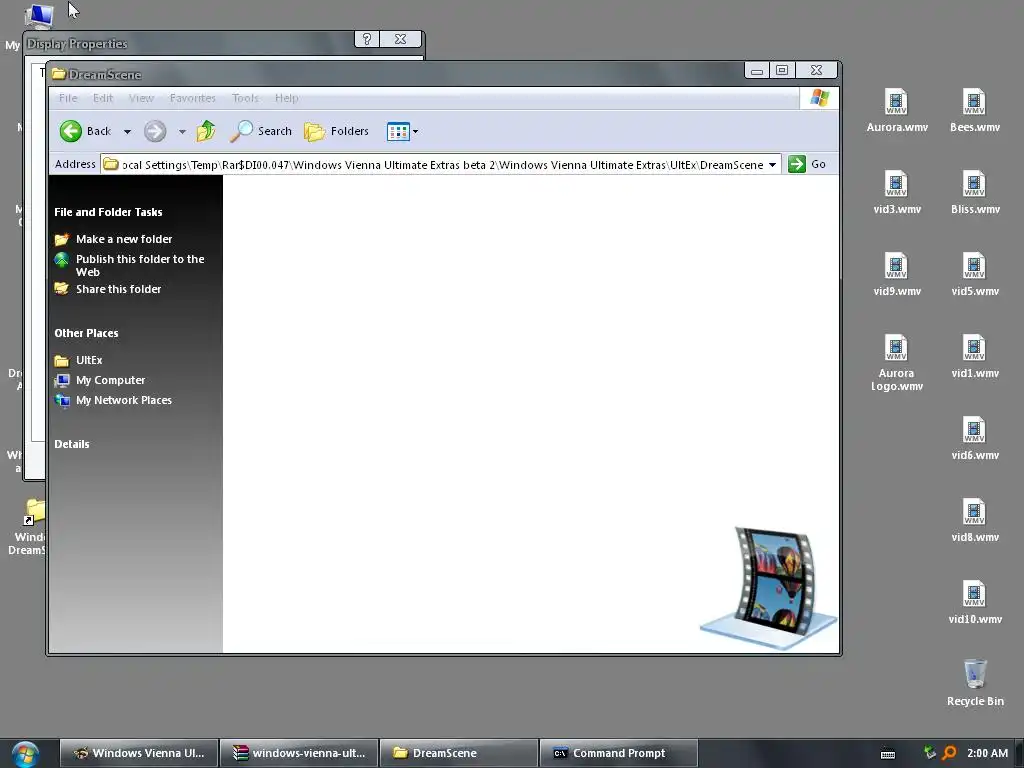Switch to Command Prompt taskbar button

click(618, 753)
